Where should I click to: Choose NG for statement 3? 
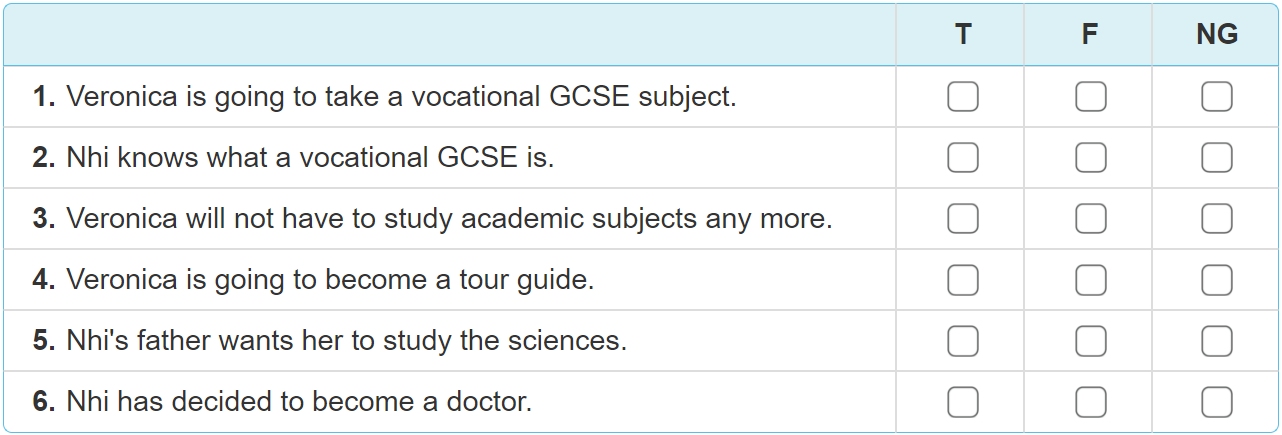click(x=1217, y=219)
